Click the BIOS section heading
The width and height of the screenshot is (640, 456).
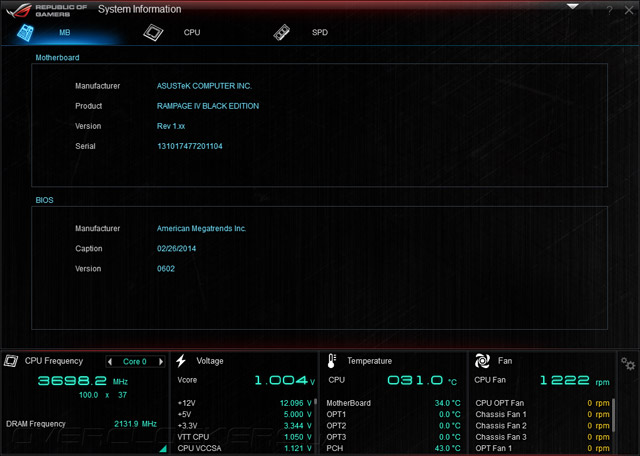click(x=44, y=200)
